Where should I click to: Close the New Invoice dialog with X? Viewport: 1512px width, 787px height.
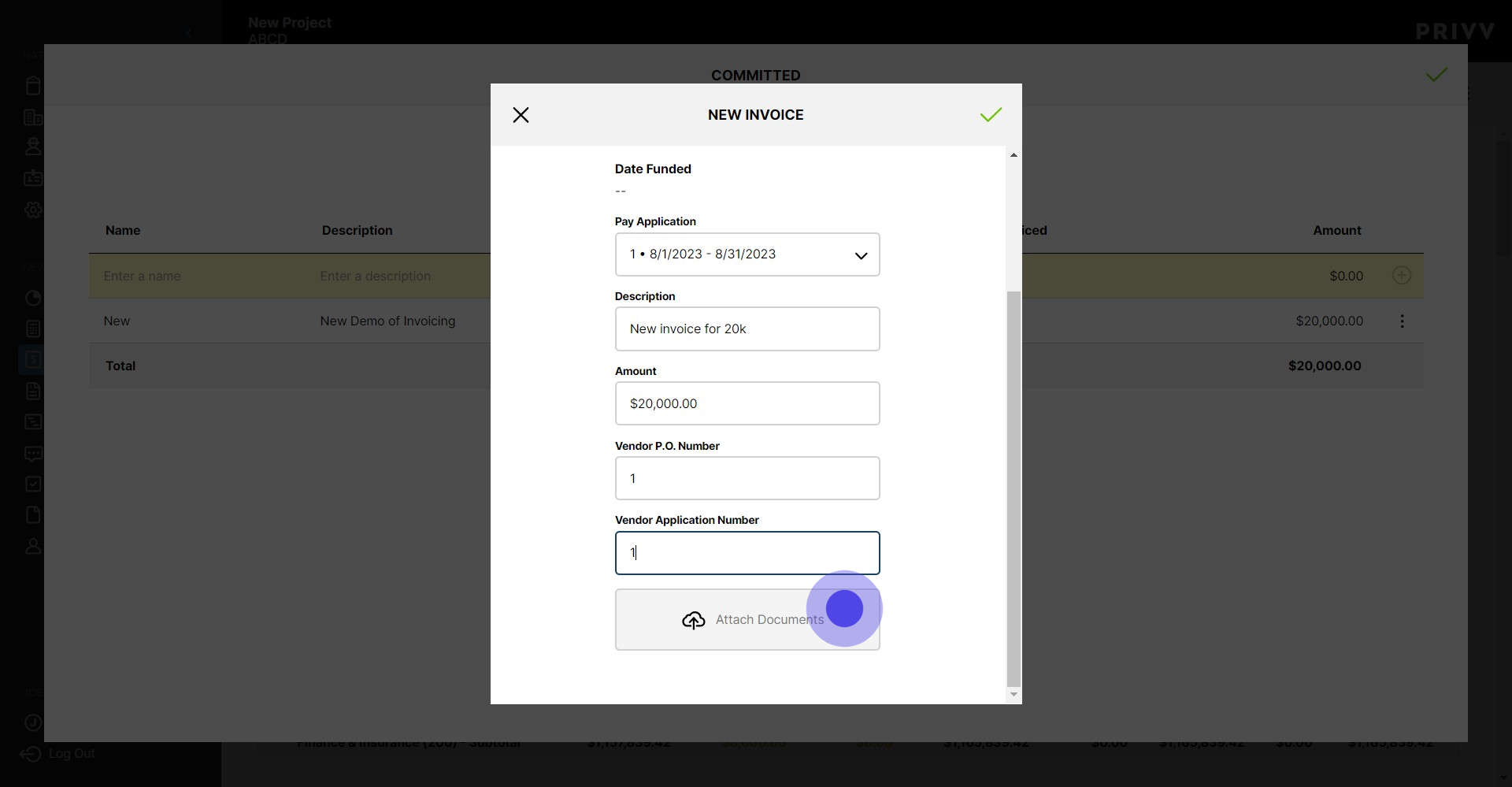click(x=521, y=115)
